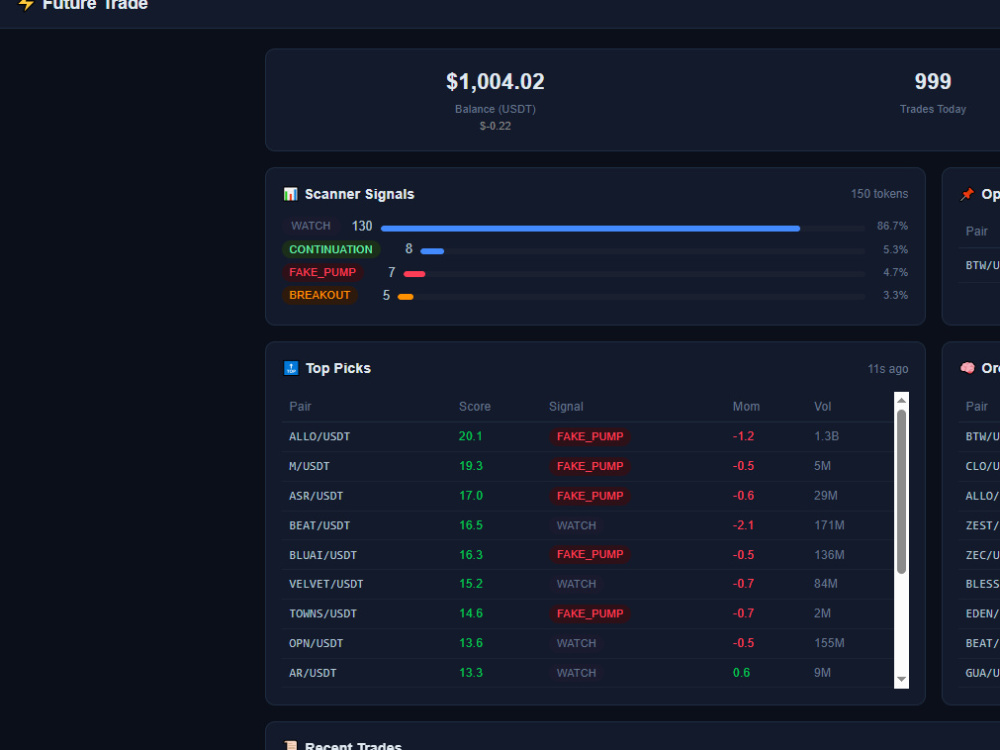Click EDEN pair in right panel
1000x750 pixels.
(982, 614)
